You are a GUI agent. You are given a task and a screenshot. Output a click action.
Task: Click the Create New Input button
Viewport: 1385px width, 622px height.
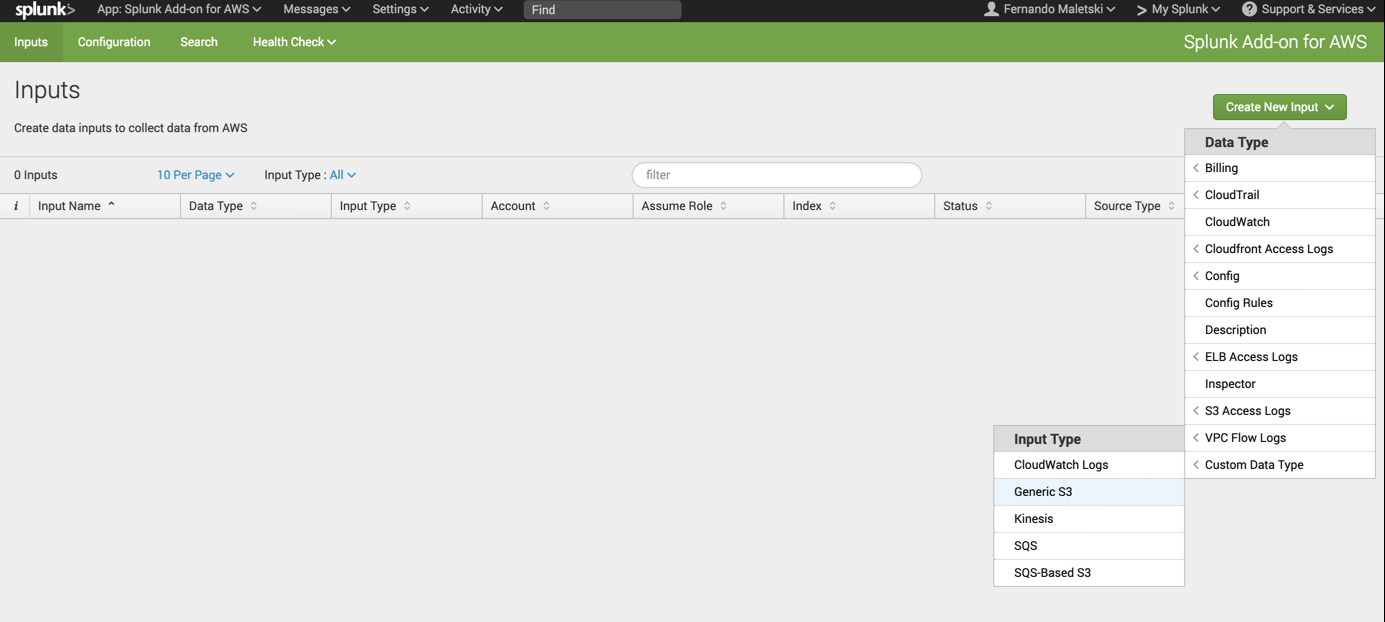[1279, 107]
